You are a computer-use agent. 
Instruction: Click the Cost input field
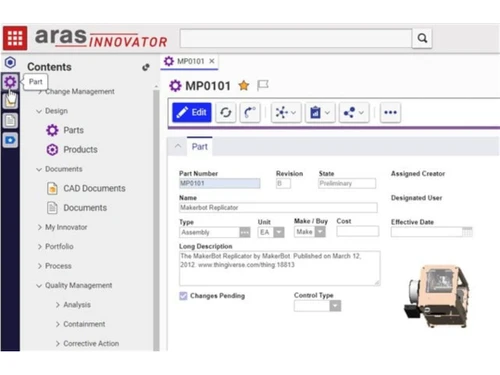click(358, 231)
